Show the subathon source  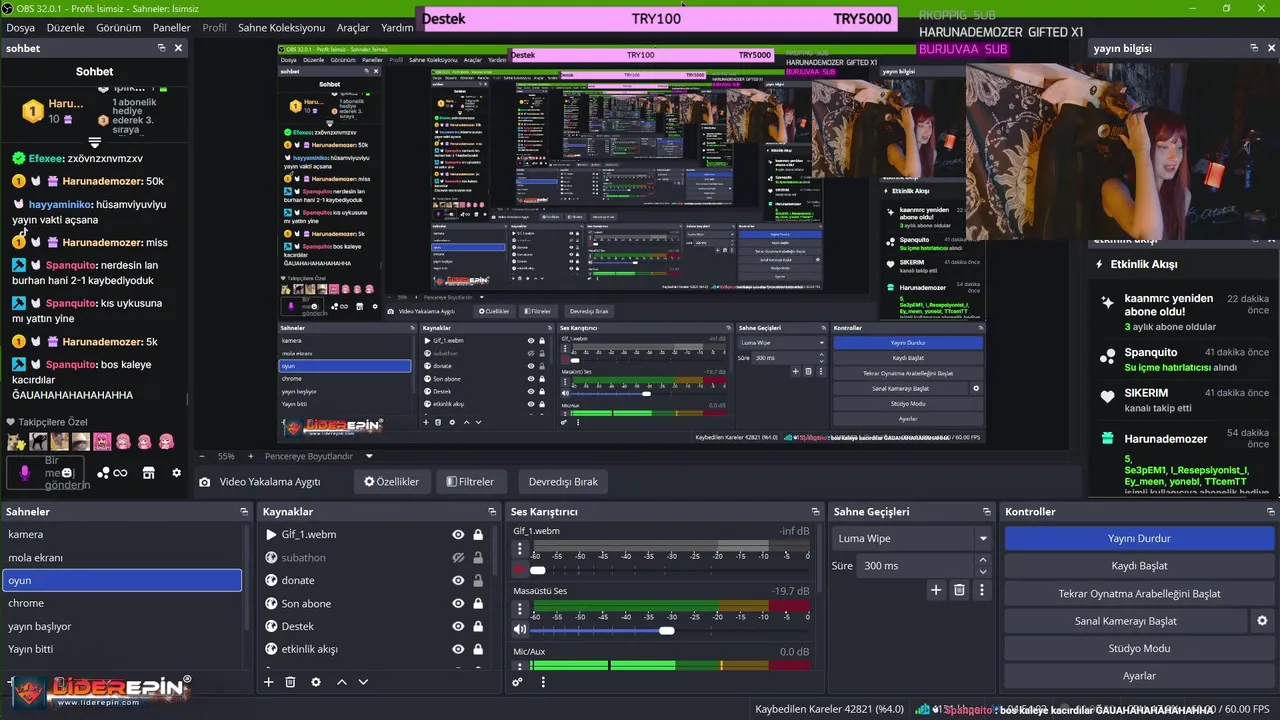click(x=458, y=558)
